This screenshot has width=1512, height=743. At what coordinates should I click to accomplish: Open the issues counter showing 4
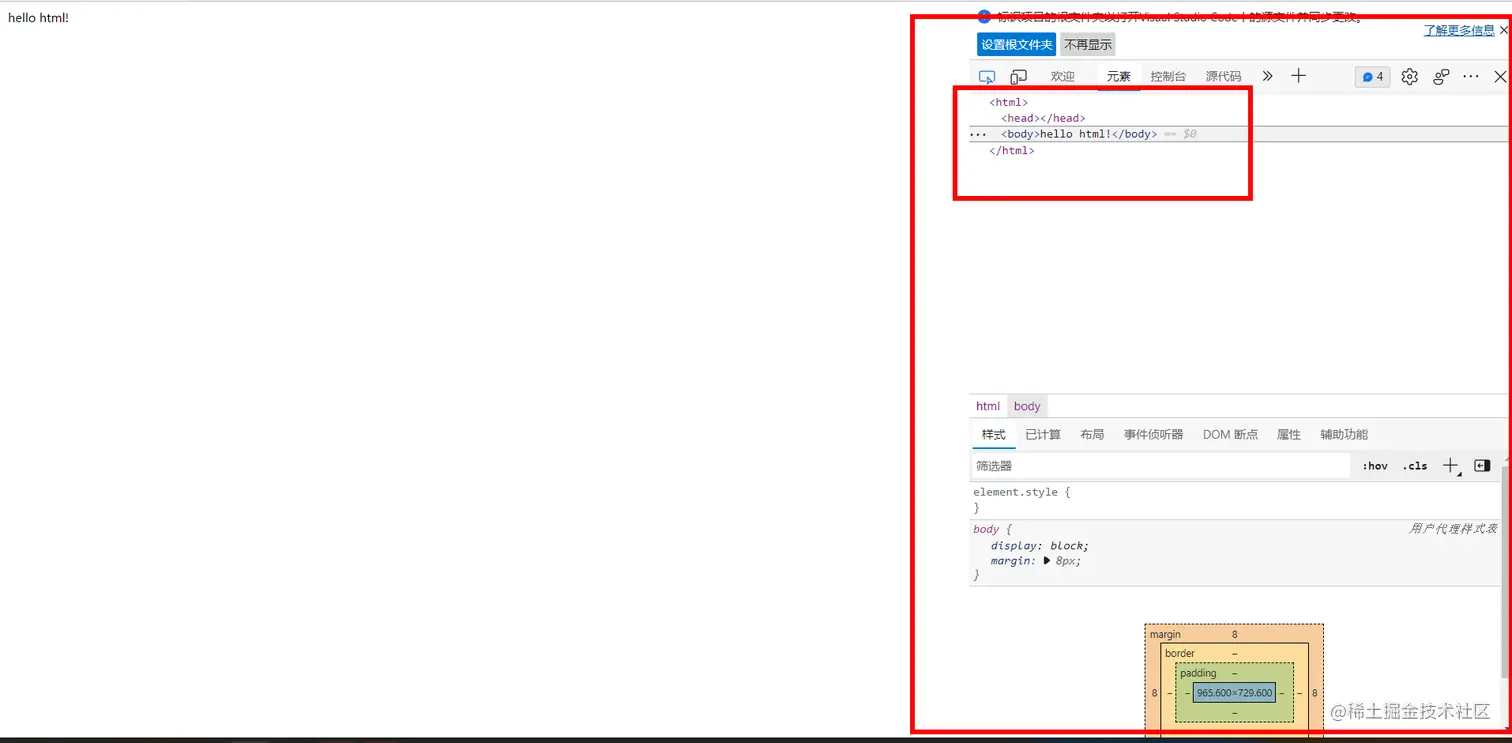[x=1372, y=77]
